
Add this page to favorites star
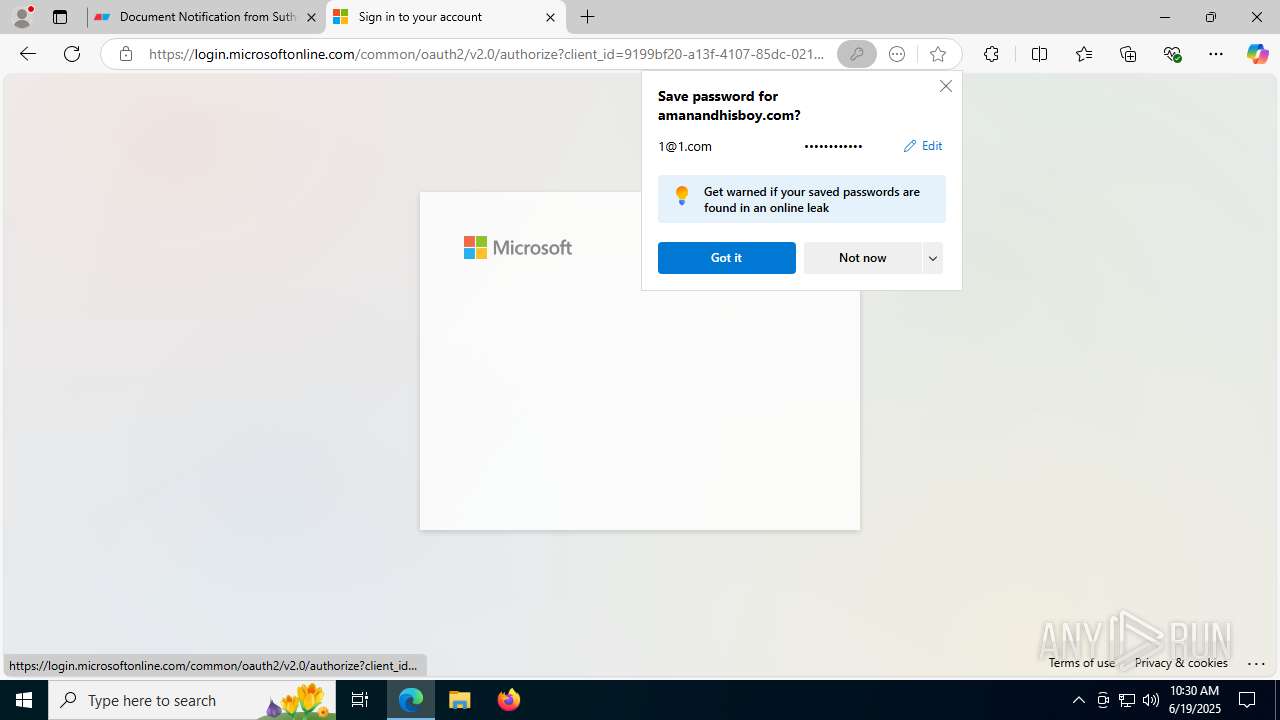937,54
